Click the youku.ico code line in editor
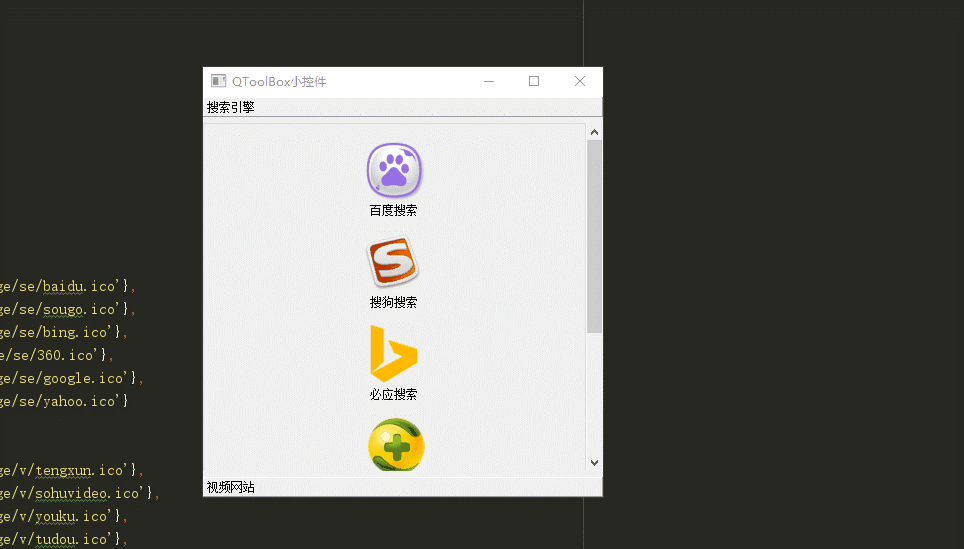The image size is (964, 549). click(64, 516)
